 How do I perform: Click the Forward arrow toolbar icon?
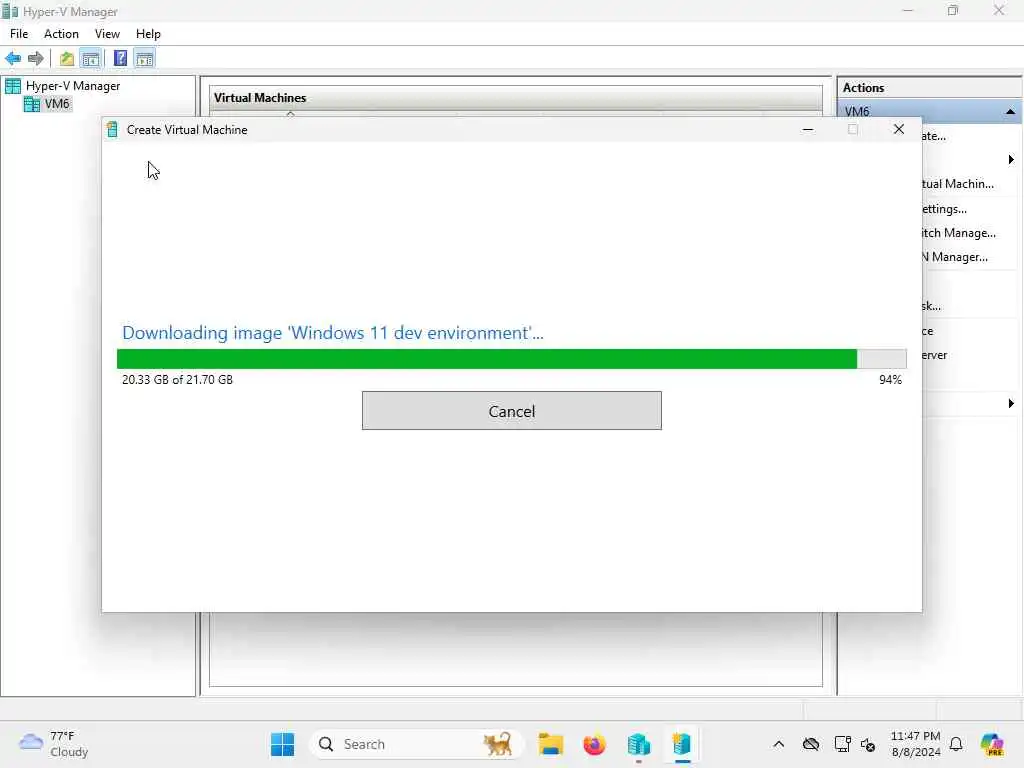point(36,59)
